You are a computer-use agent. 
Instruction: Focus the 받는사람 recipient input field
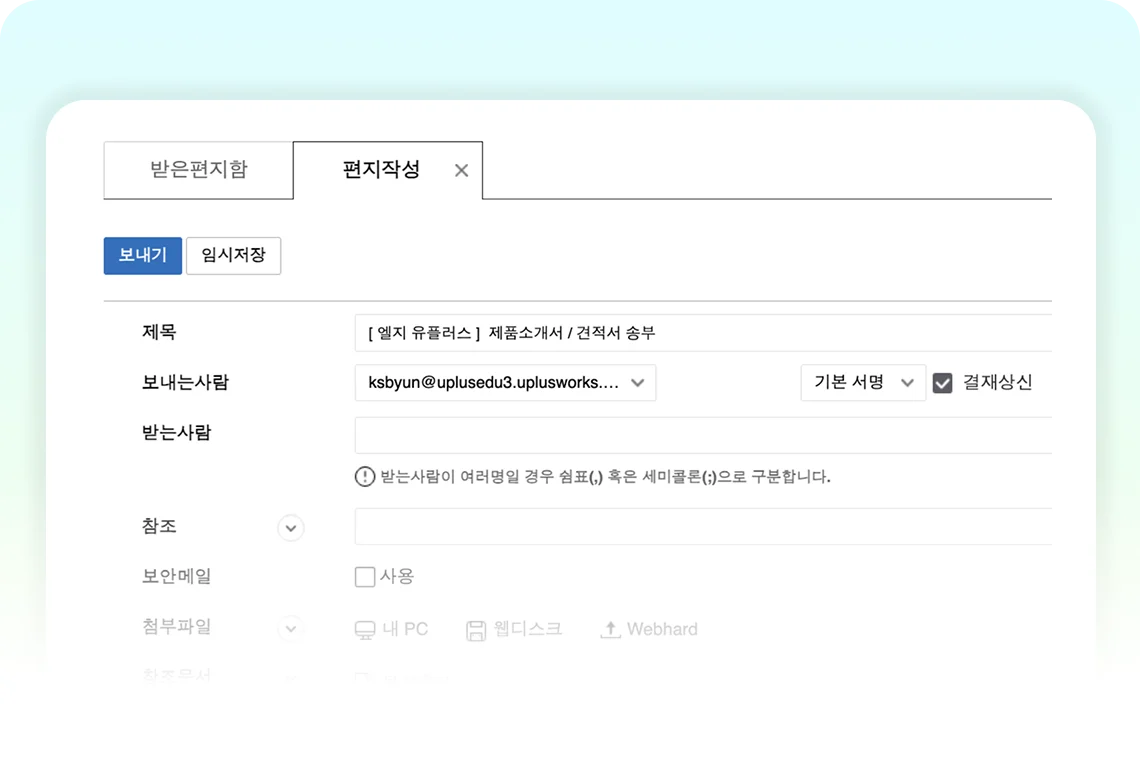[x=700, y=436]
